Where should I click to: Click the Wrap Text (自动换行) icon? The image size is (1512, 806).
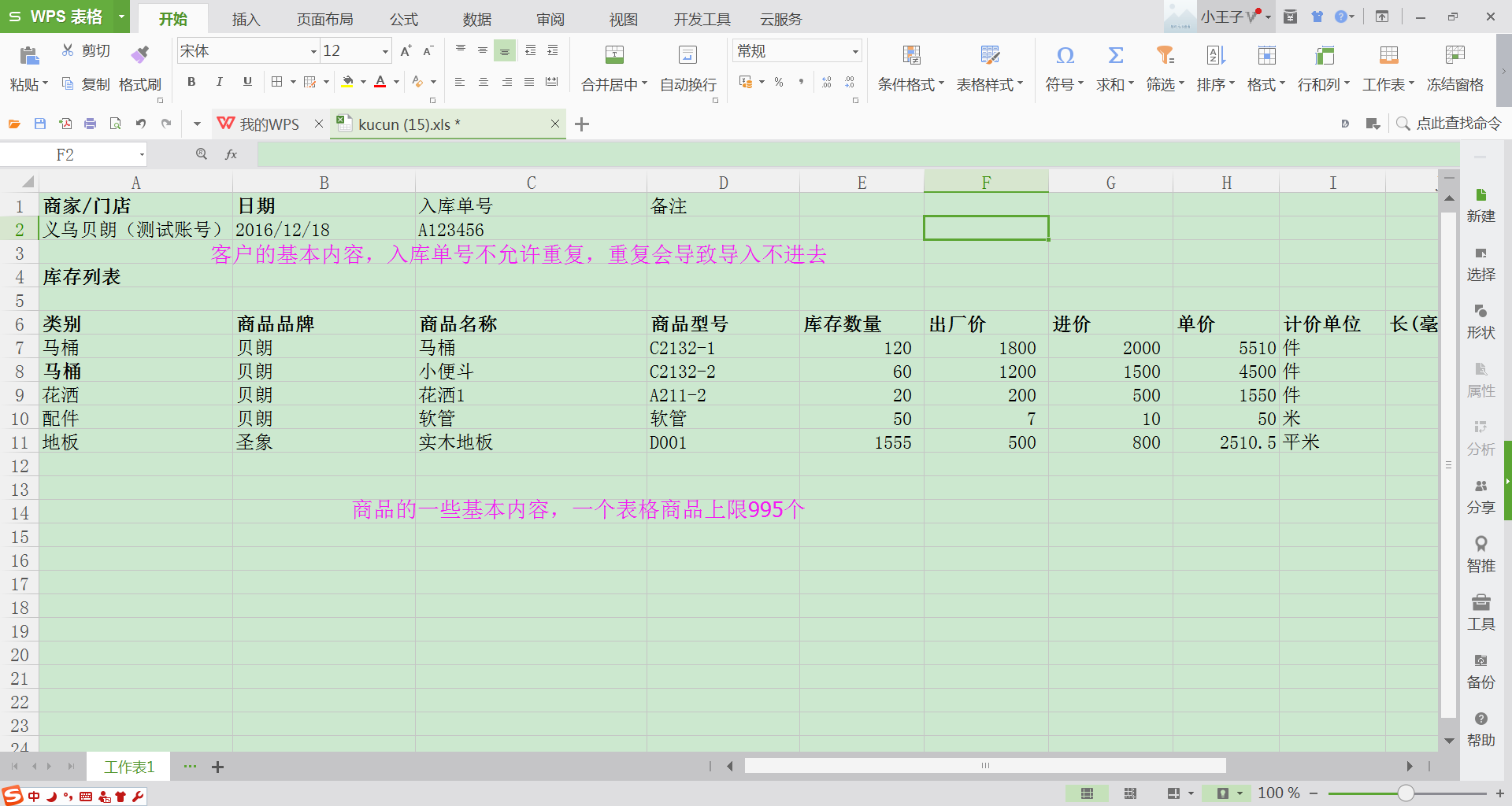coord(687,54)
